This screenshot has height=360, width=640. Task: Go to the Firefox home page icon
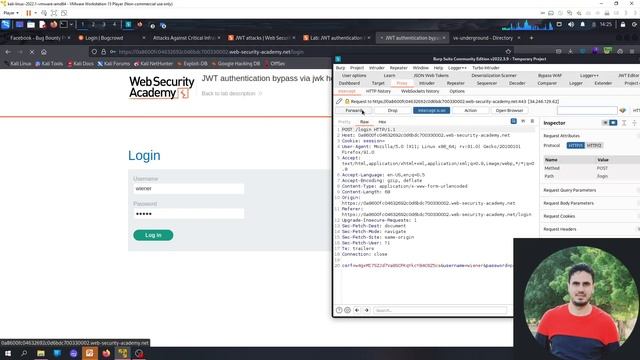click(44, 52)
